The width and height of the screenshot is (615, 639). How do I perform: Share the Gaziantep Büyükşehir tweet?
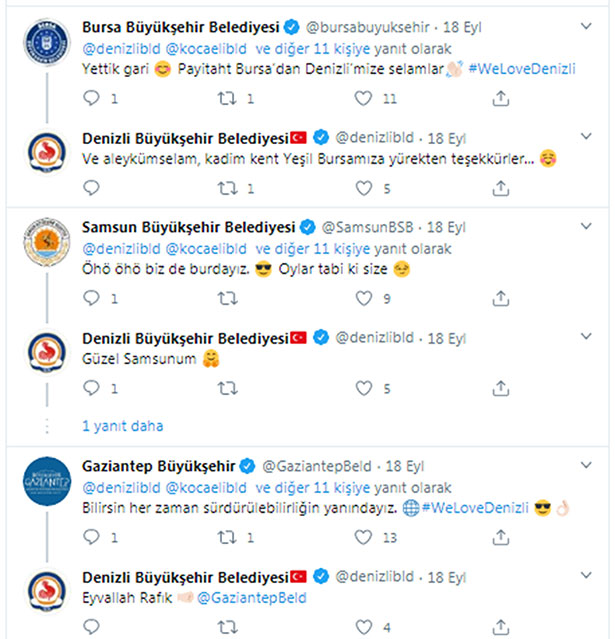[500, 538]
